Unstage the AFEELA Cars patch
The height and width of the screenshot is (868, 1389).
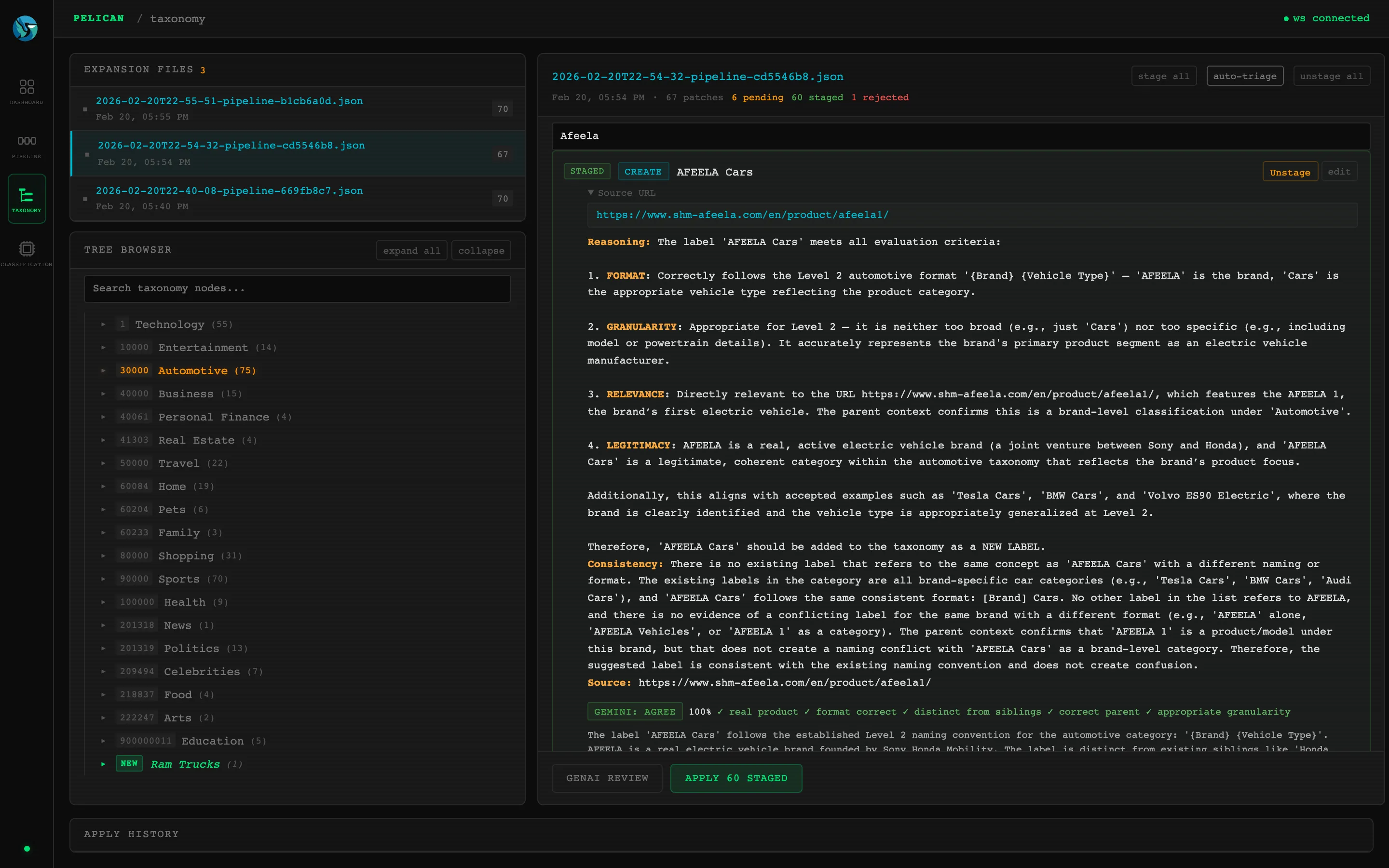[1289, 172]
